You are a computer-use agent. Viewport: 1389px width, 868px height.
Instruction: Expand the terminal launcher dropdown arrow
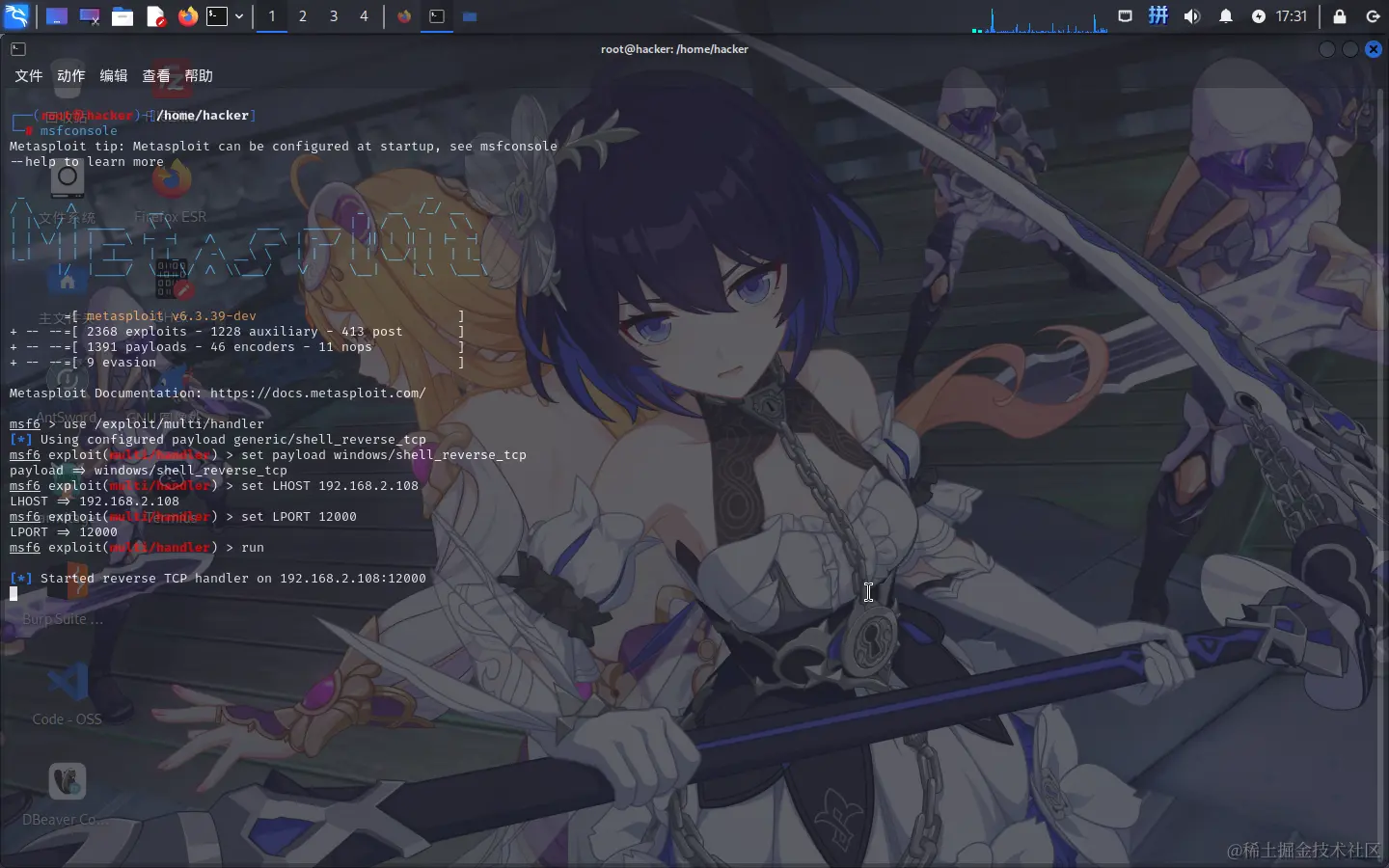click(239, 16)
